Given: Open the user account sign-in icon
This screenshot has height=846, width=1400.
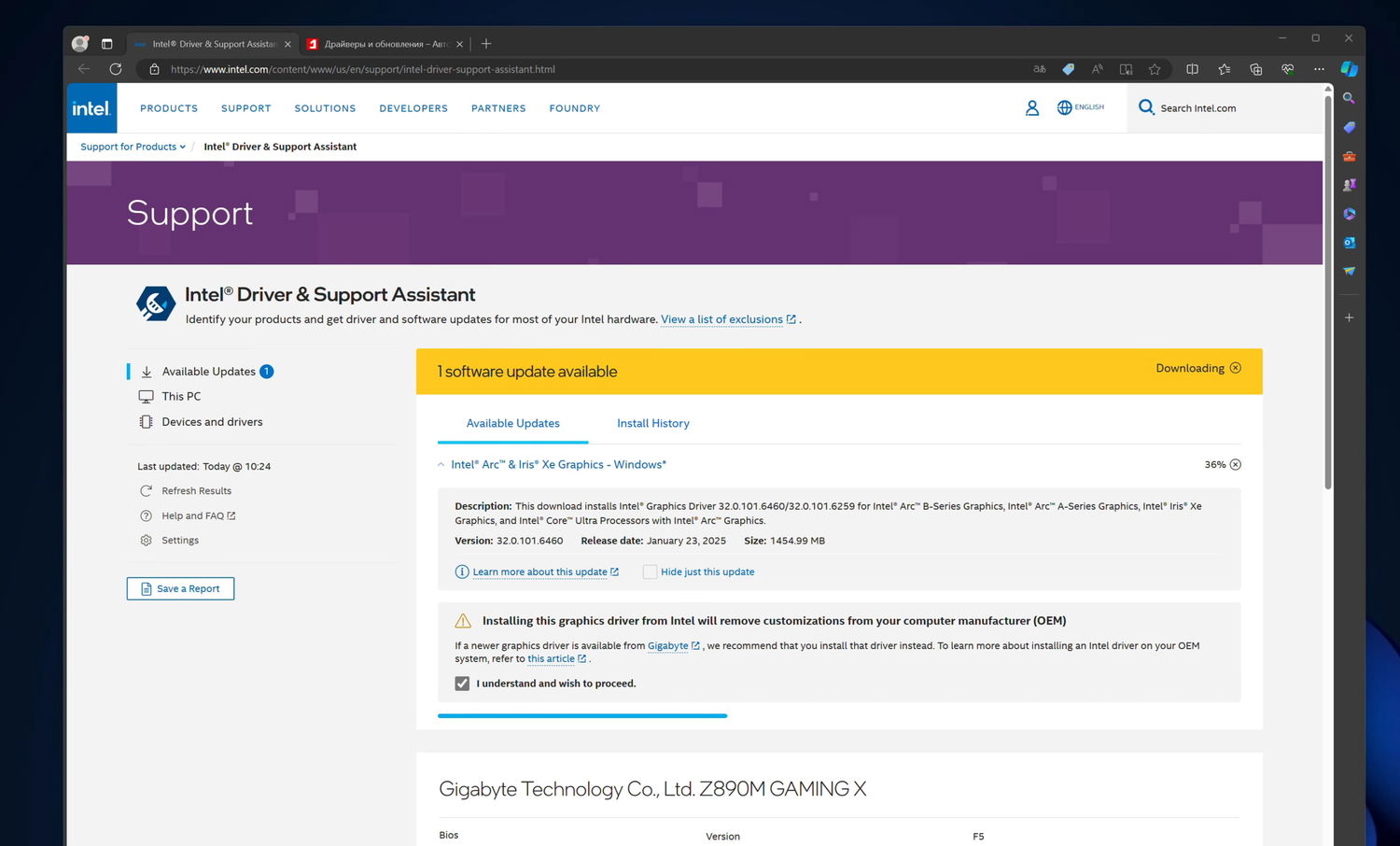Looking at the screenshot, I should 1031,108.
